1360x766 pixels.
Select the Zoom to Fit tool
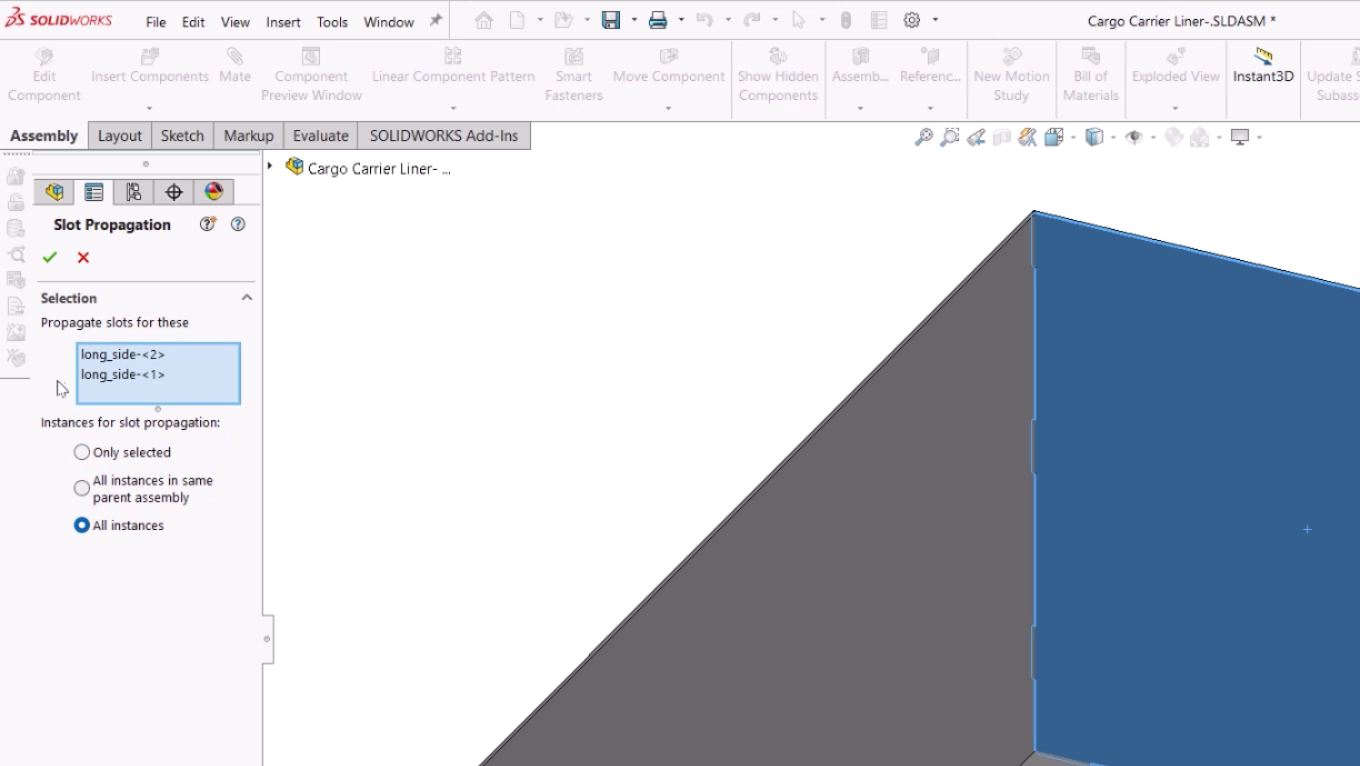tap(925, 137)
